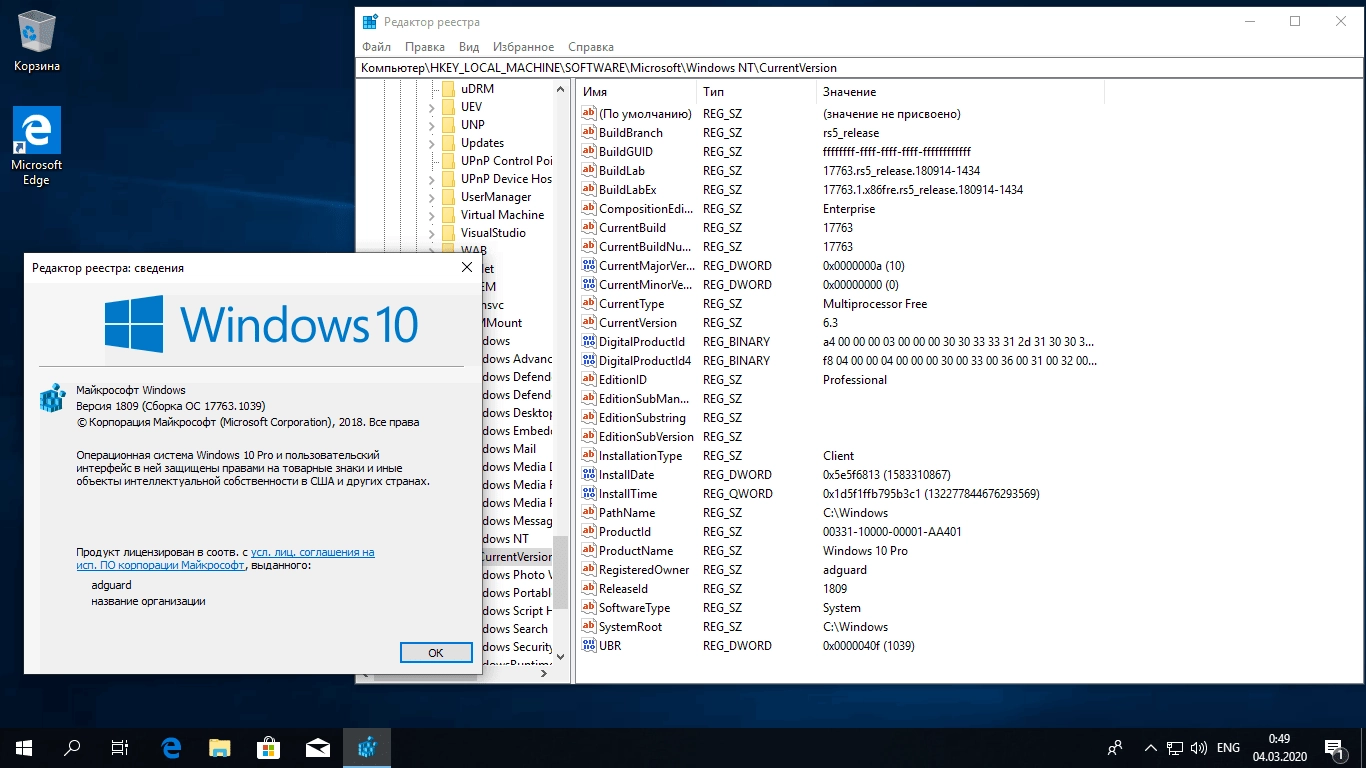
Task: Open taskbar search
Action: pyautogui.click(x=71, y=747)
